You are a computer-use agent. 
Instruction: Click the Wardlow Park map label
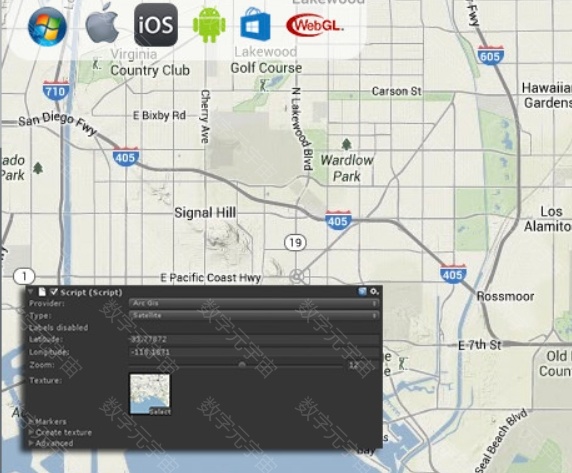pyautogui.click(x=347, y=168)
